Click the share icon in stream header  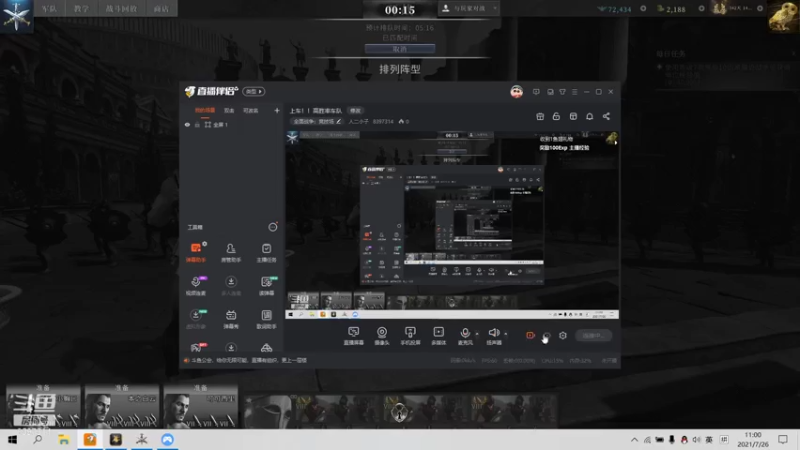point(606,116)
